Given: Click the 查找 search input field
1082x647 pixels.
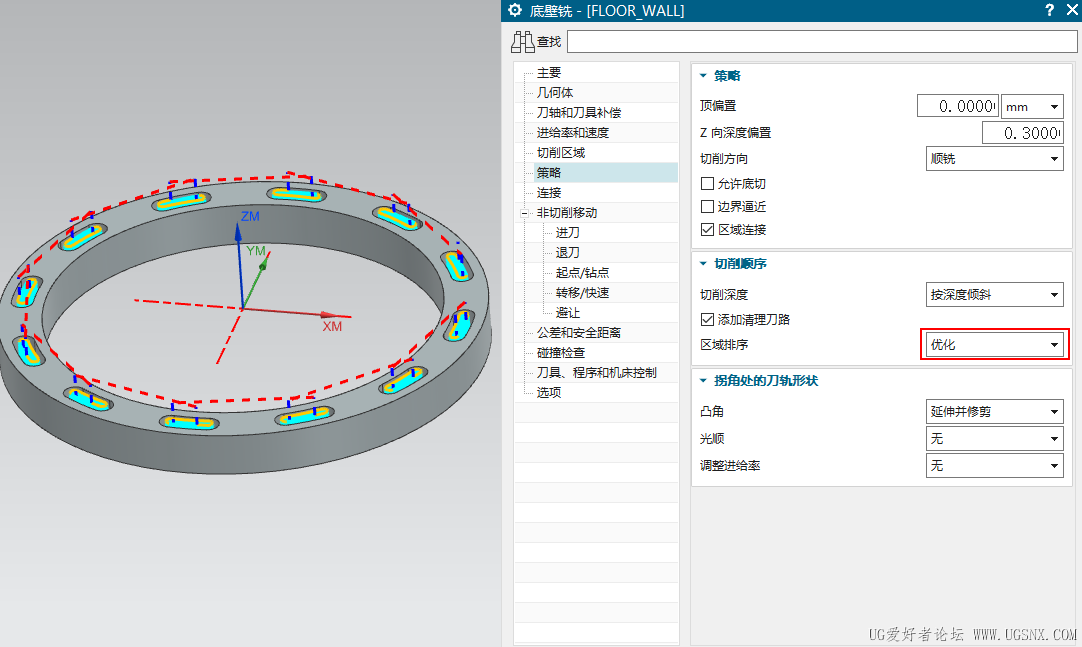Looking at the screenshot, I should click(x=822, y=41).
